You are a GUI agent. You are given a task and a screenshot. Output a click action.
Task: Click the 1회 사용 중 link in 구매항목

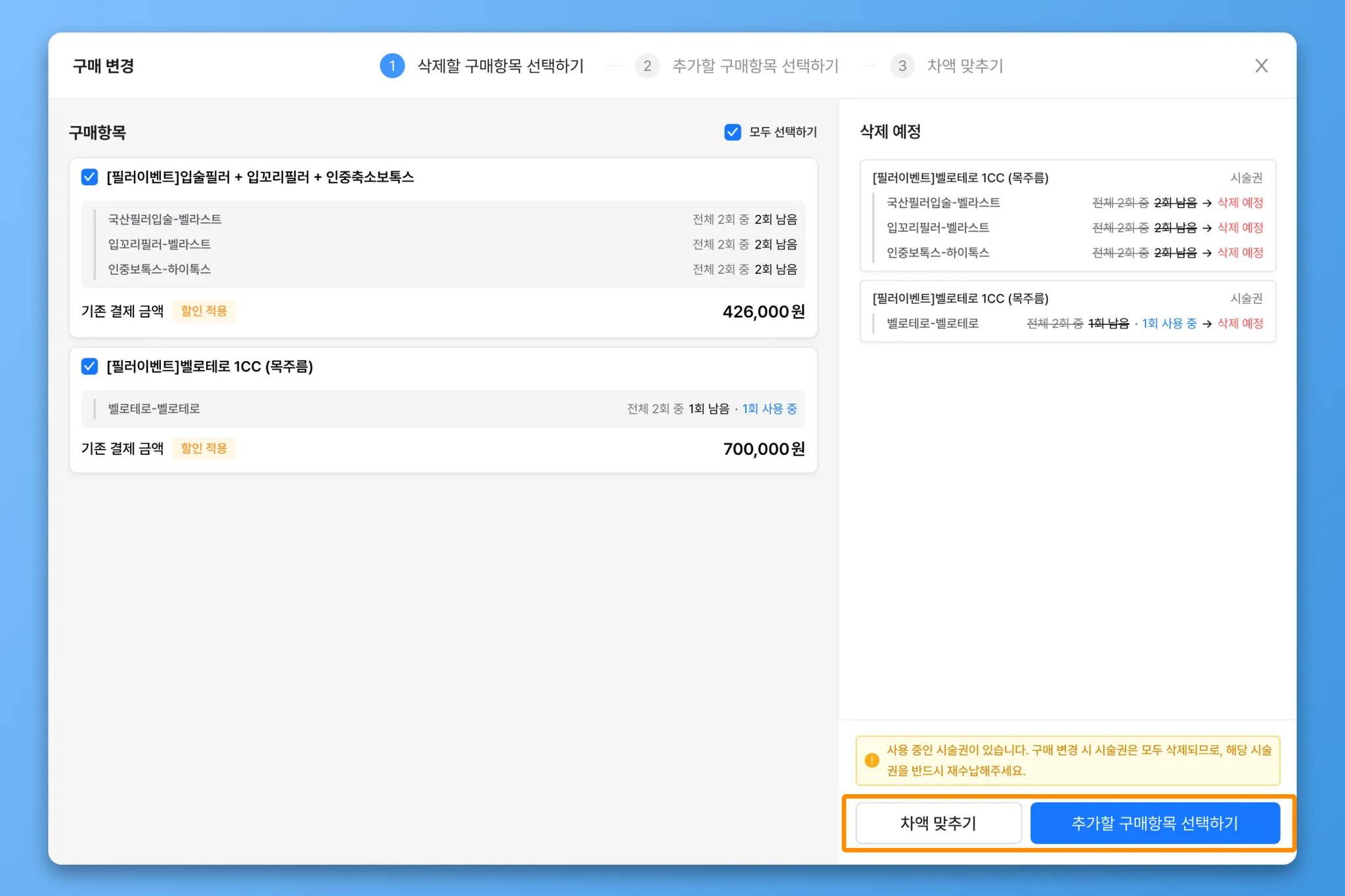769,409
